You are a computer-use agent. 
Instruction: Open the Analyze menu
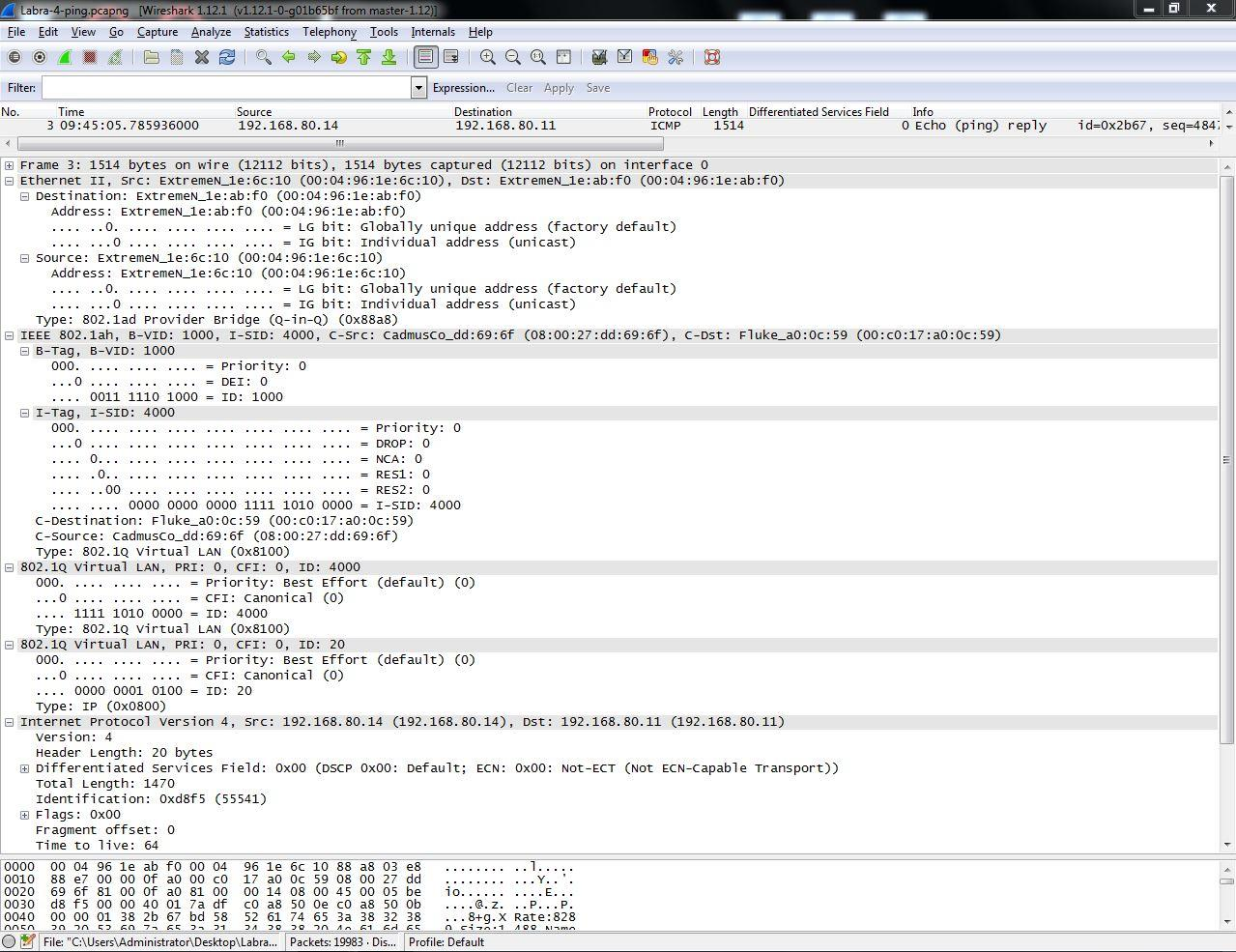[211, 32]
